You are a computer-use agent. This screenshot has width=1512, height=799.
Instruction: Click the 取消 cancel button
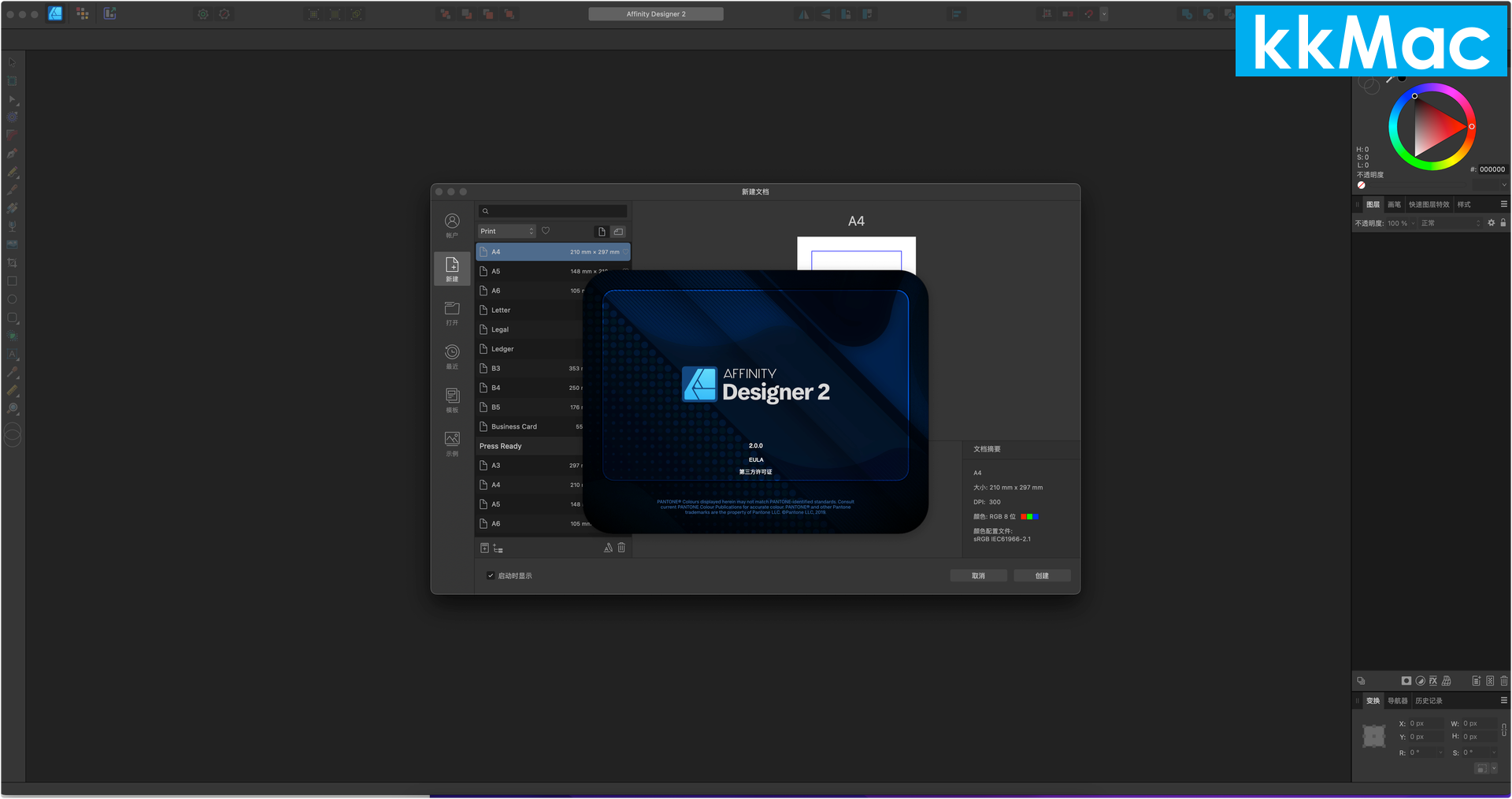978,575
